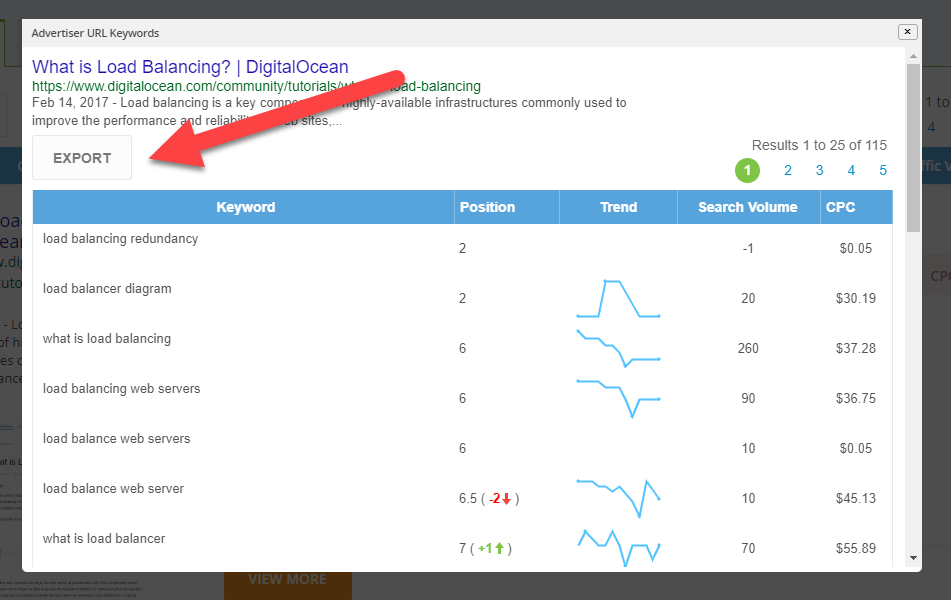The image size is (951, 600).
Task: Sort table by Position column header
Action: tap(506, 207)
